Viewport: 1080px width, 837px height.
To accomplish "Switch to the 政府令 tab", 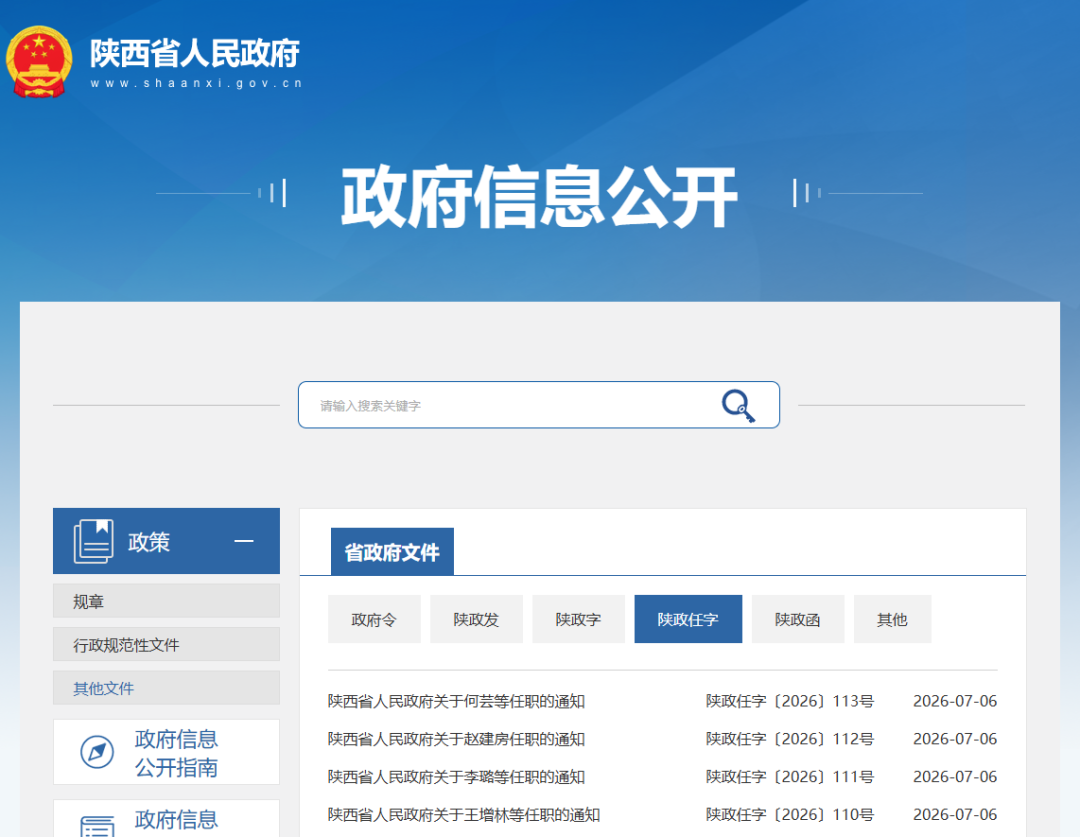I will coord(374,619).
